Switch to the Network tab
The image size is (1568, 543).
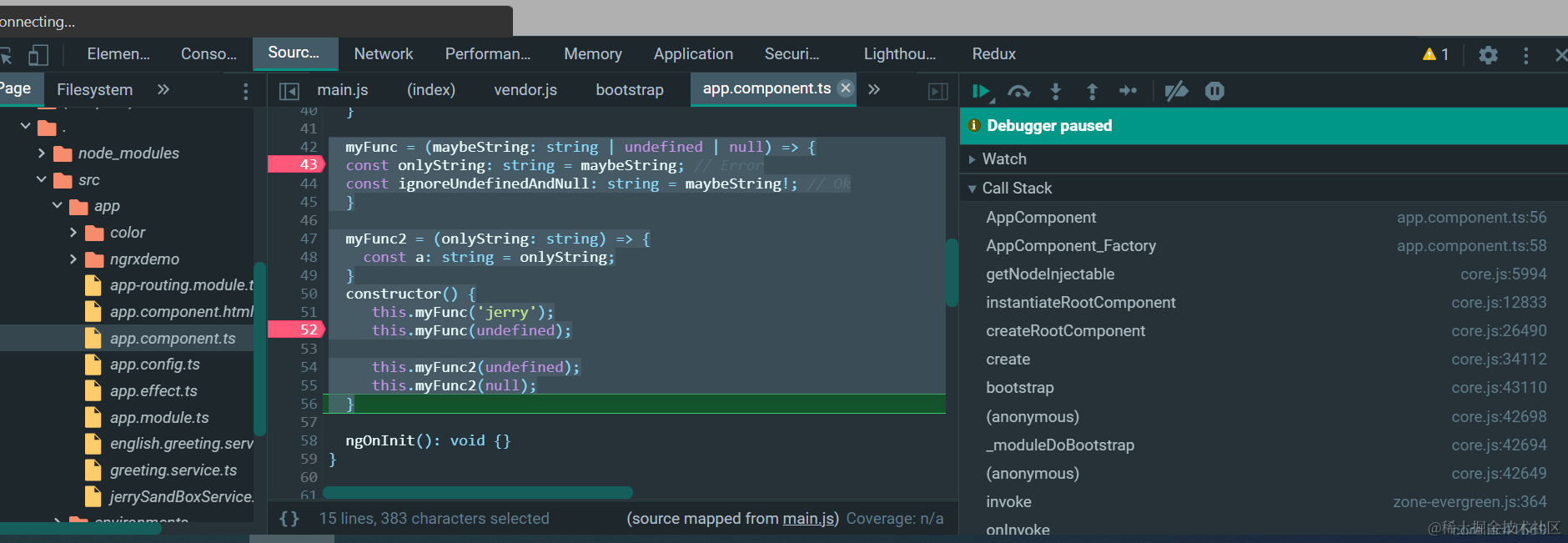click(x=383, y=54)
